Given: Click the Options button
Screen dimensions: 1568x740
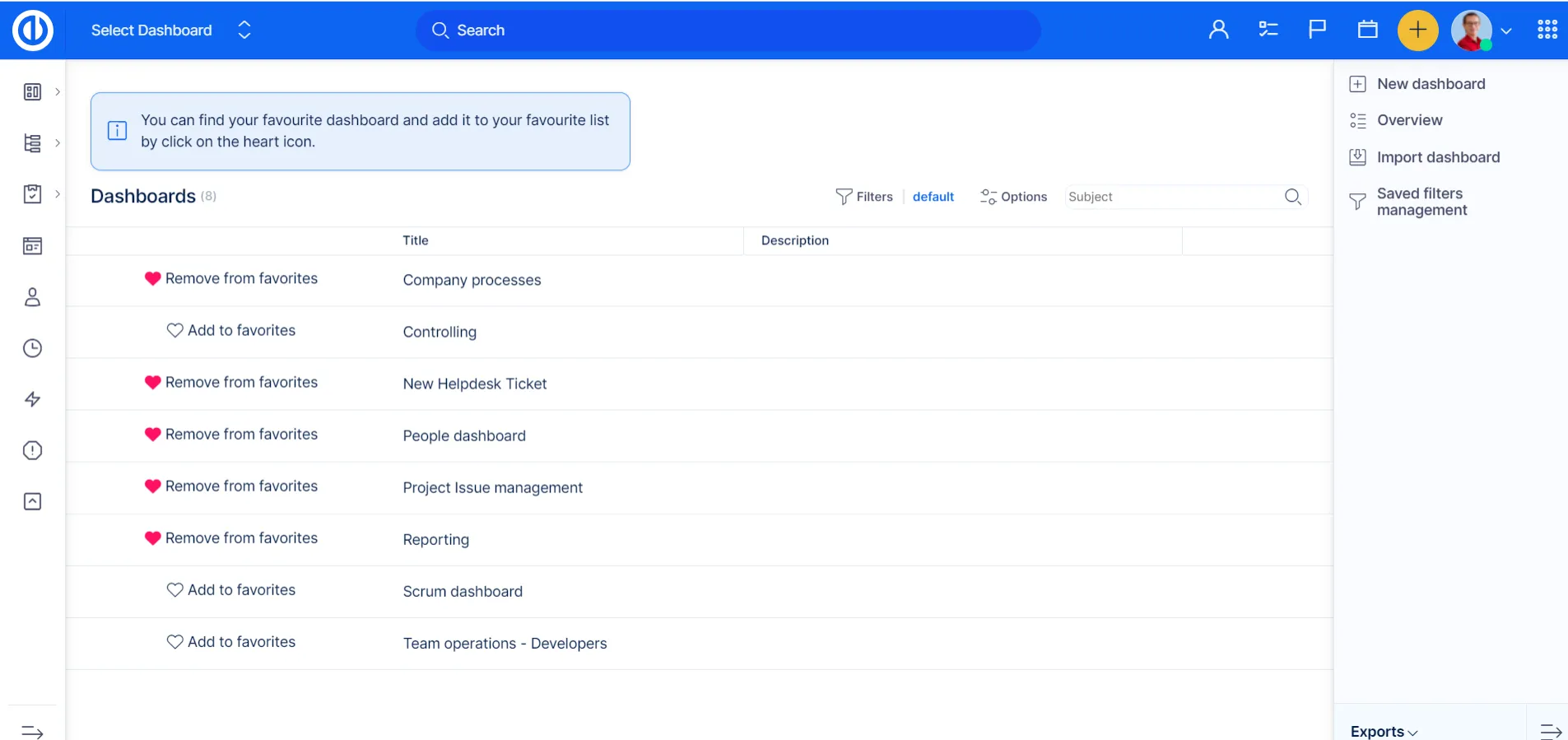Looking at the screenshot, I should 1014,197.
